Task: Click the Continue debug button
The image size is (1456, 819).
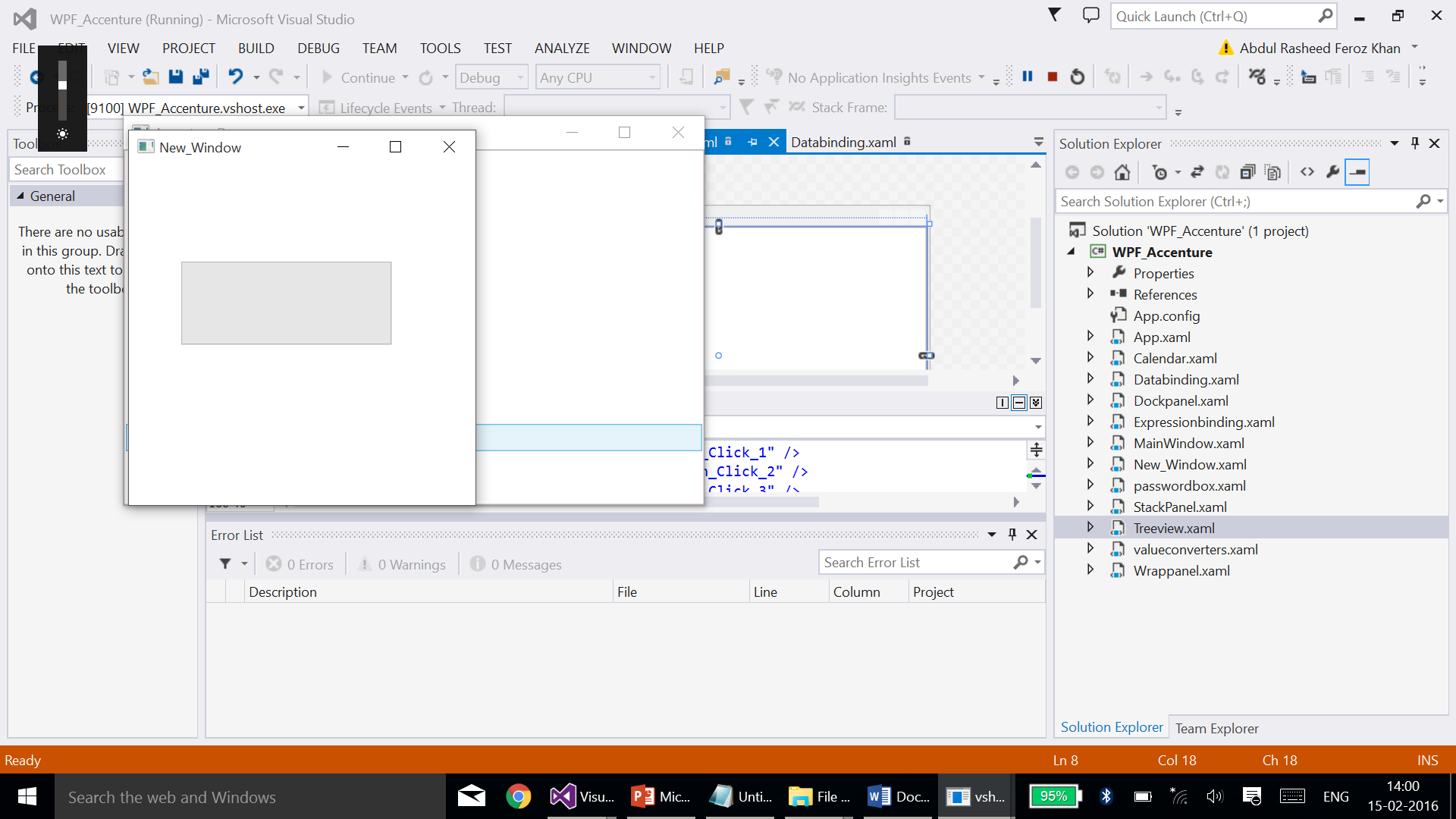Action: (x=358, y=77)
